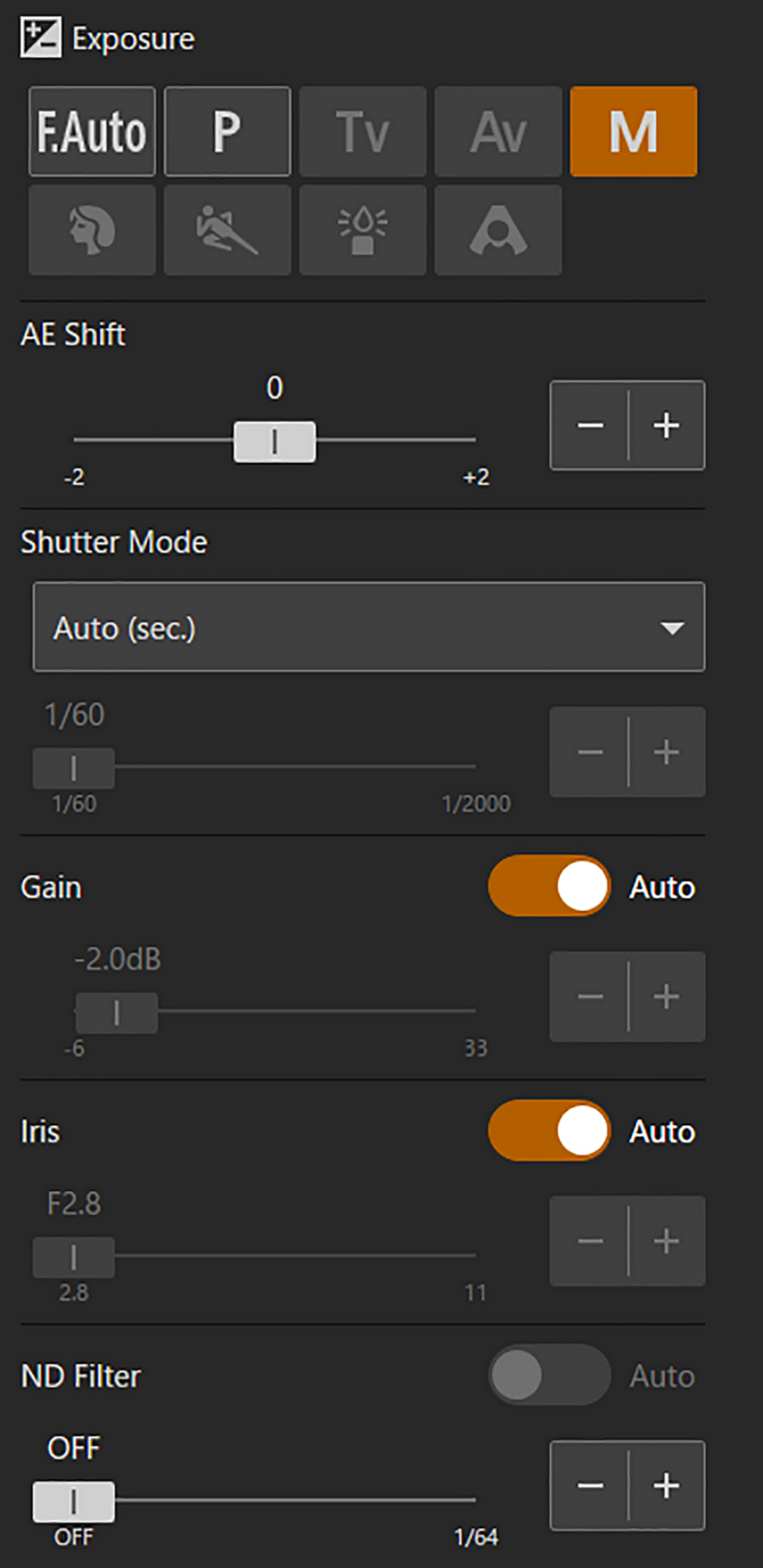Turn off Iris Auto toggle
Viewport: 763px width, 1568px height.
(549, 1131)
